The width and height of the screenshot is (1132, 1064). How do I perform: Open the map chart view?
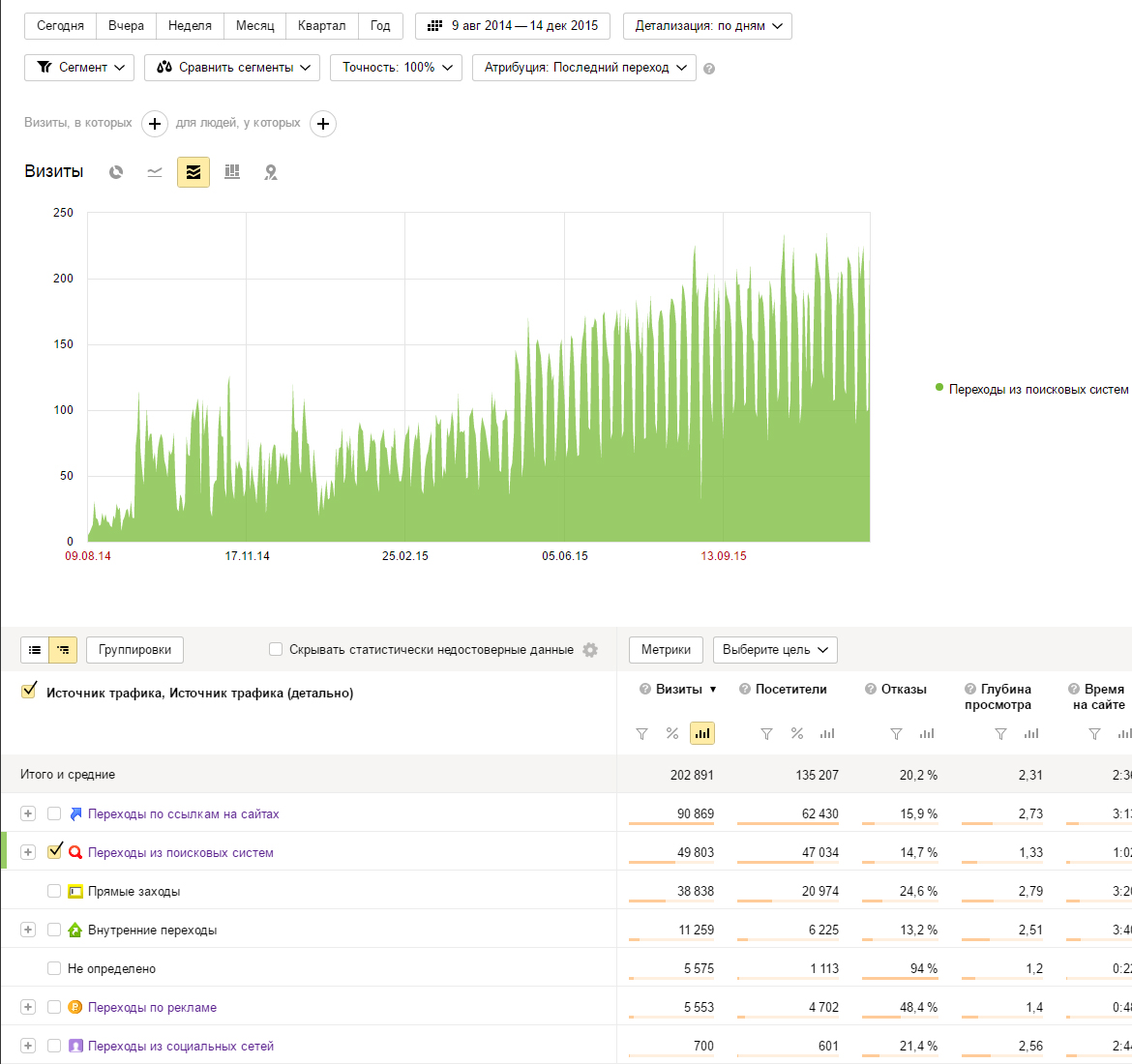271,172
